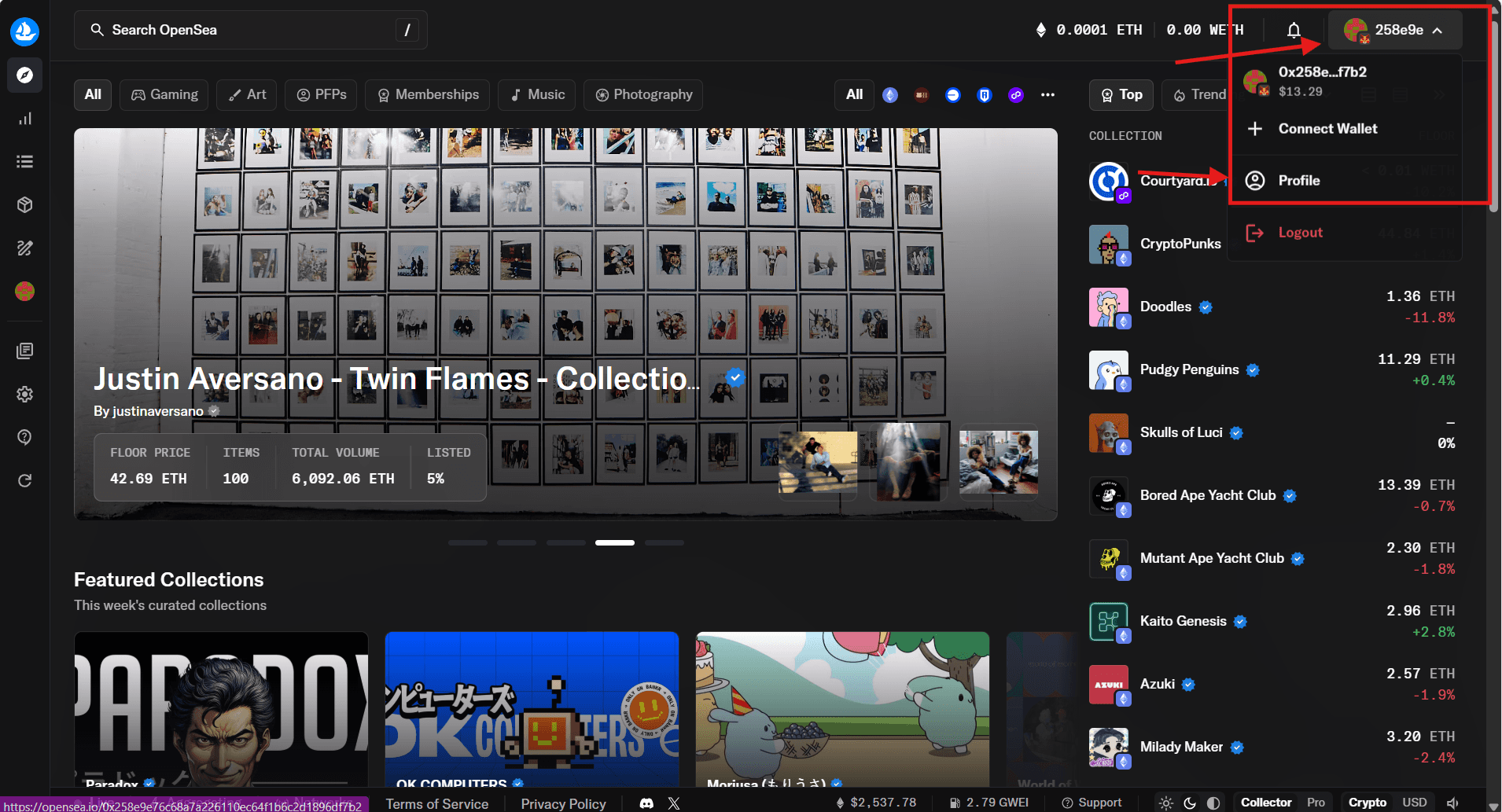Open Milady Maker collection row
This screenshot has width=1502, height=812.
pos(1272,748)
